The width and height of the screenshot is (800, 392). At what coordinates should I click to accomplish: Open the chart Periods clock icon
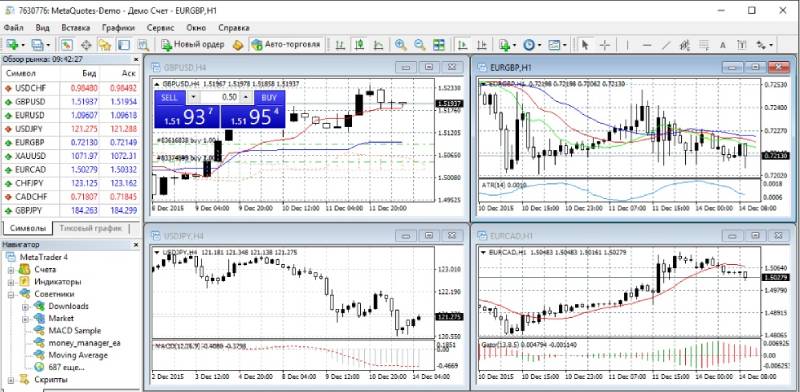(x=530, y=45)
